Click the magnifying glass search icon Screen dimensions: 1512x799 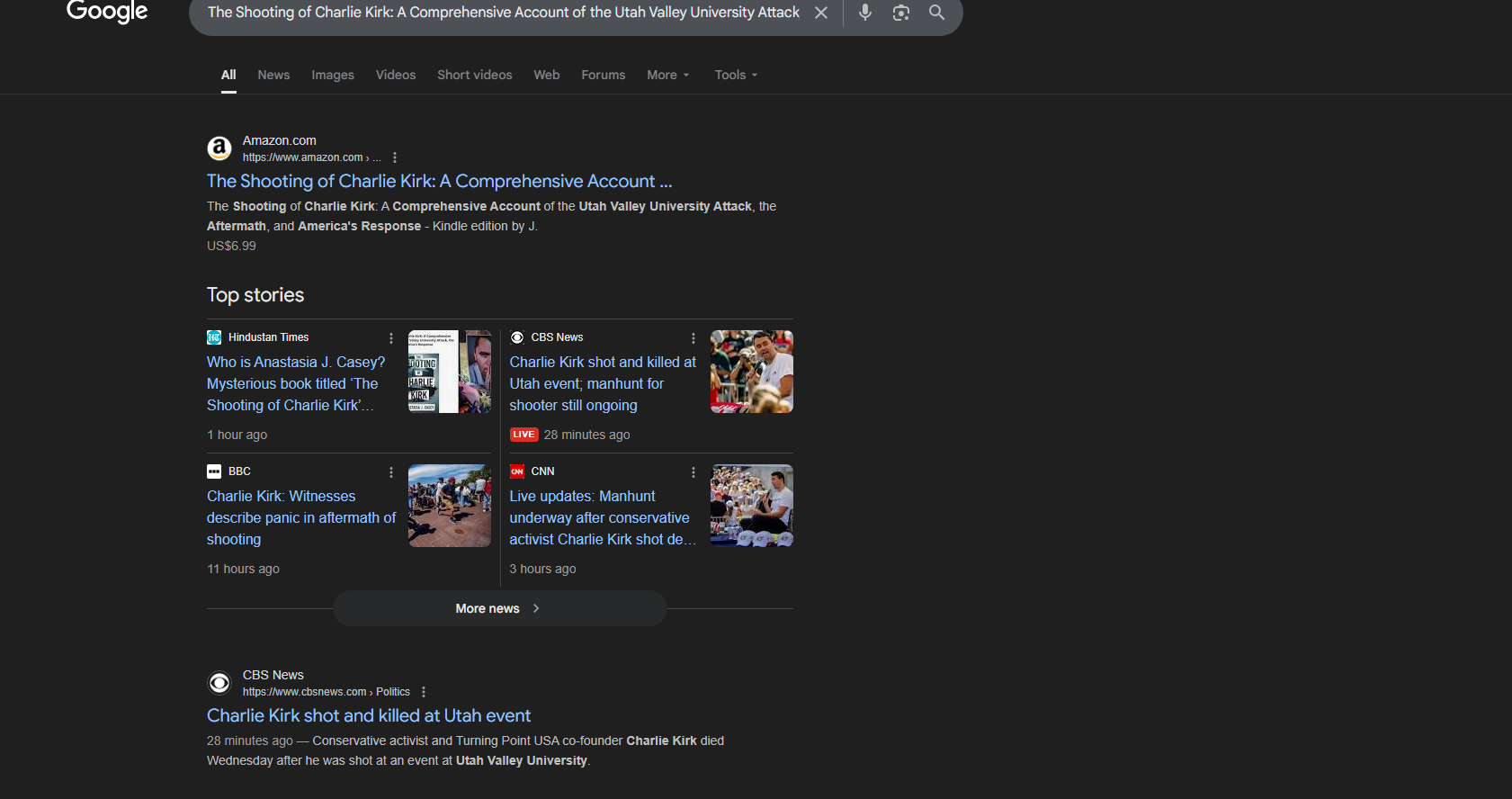[936, 13]
